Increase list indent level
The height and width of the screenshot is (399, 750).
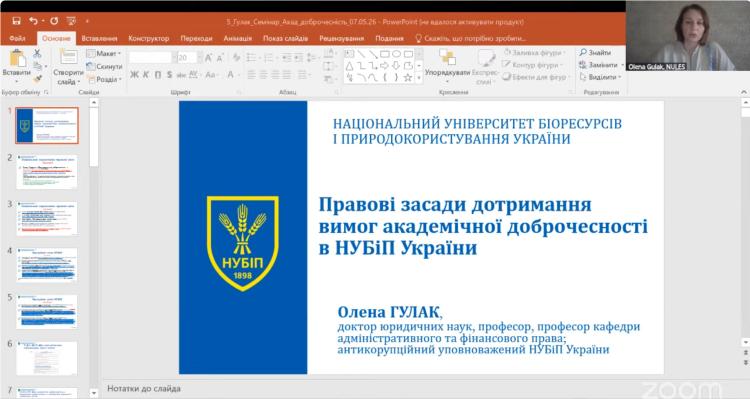point(298,58)
